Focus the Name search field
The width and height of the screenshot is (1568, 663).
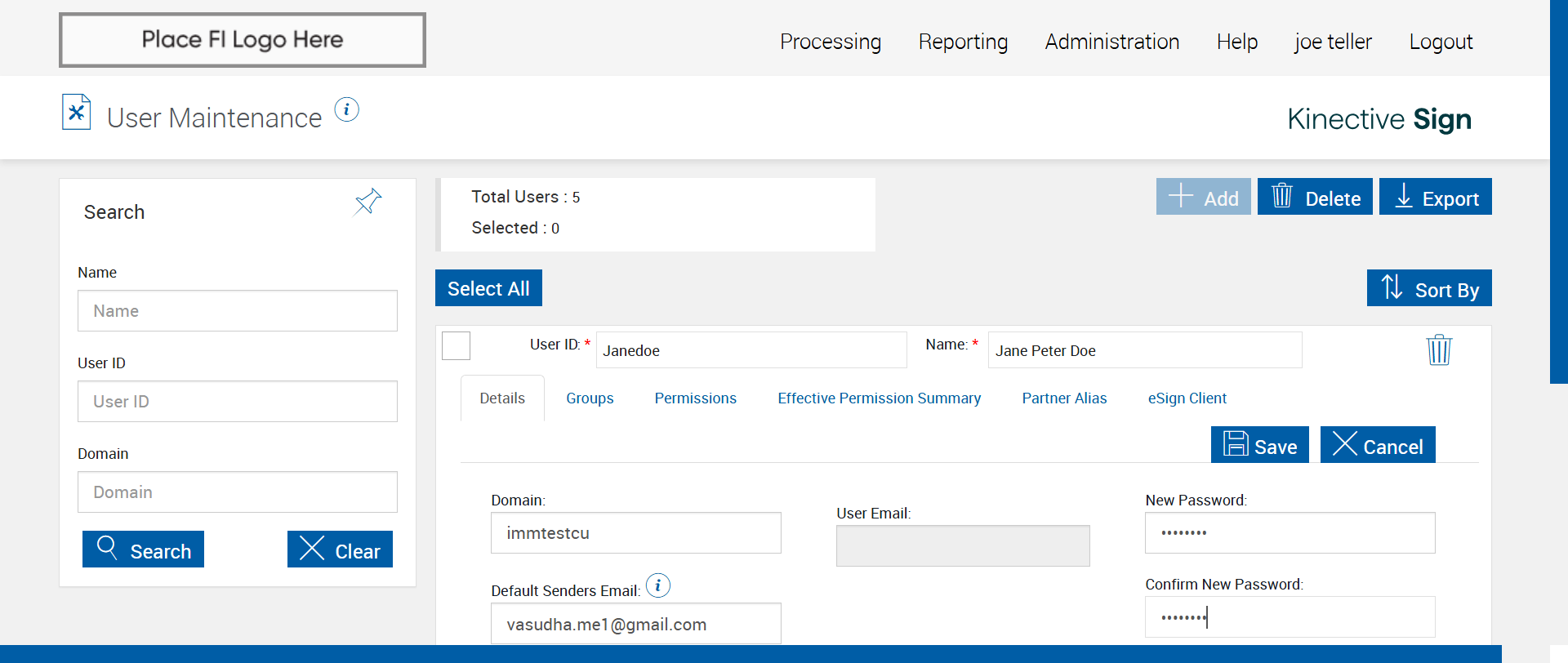coord(237,311)
